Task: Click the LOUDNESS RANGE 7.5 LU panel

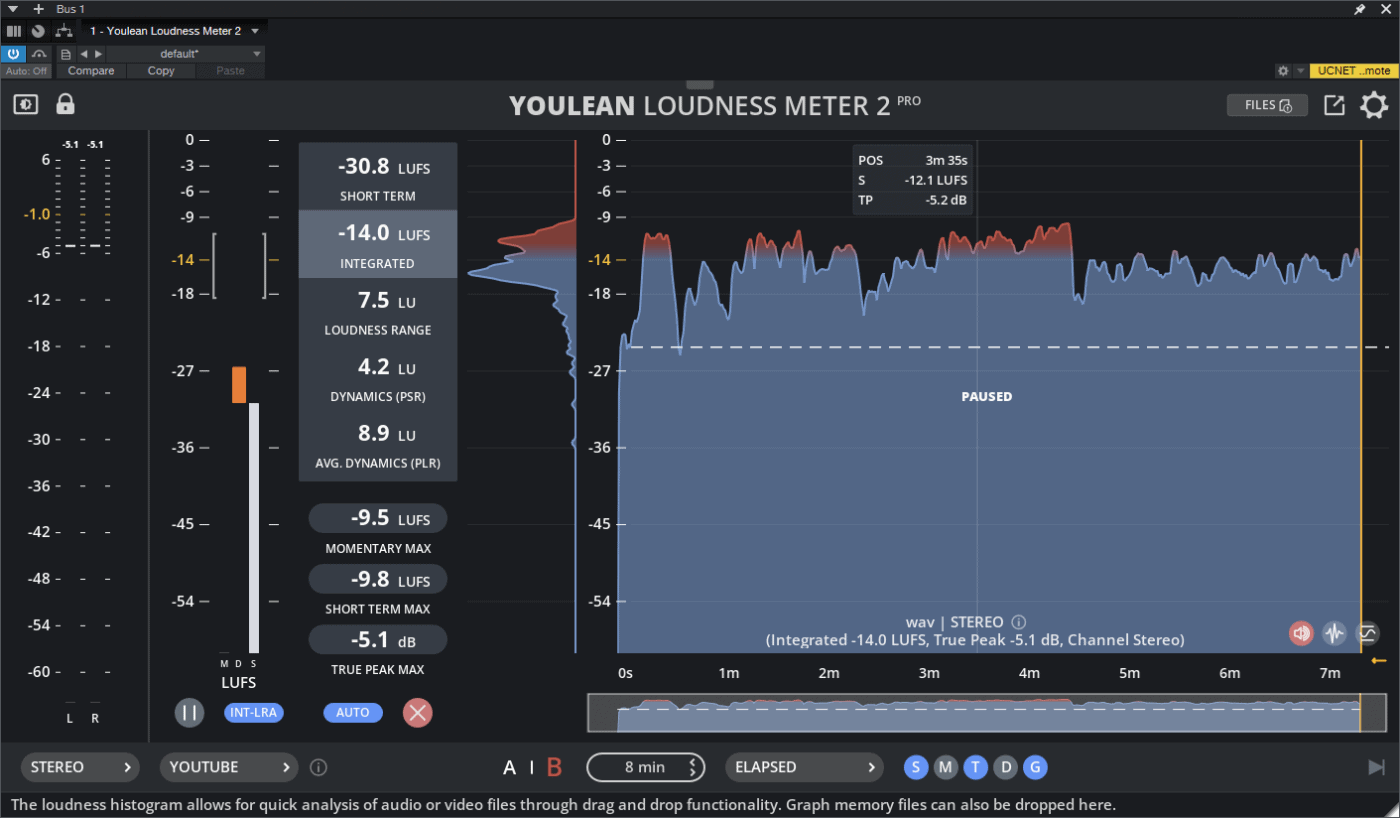Action: [x=378, y=311]
